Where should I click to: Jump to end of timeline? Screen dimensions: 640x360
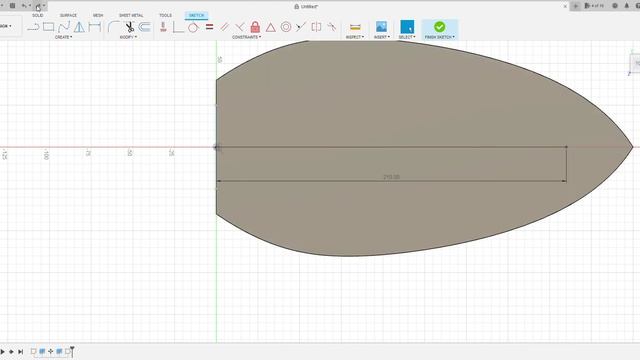tap(20, 351)
